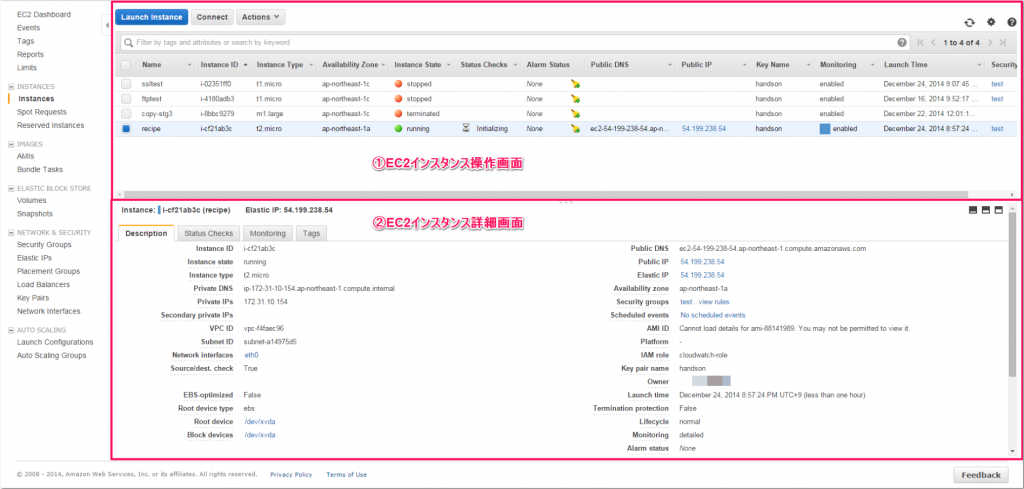Open the eth0 network interface link
The image size is (1024, 489).
tap(251, 355)
